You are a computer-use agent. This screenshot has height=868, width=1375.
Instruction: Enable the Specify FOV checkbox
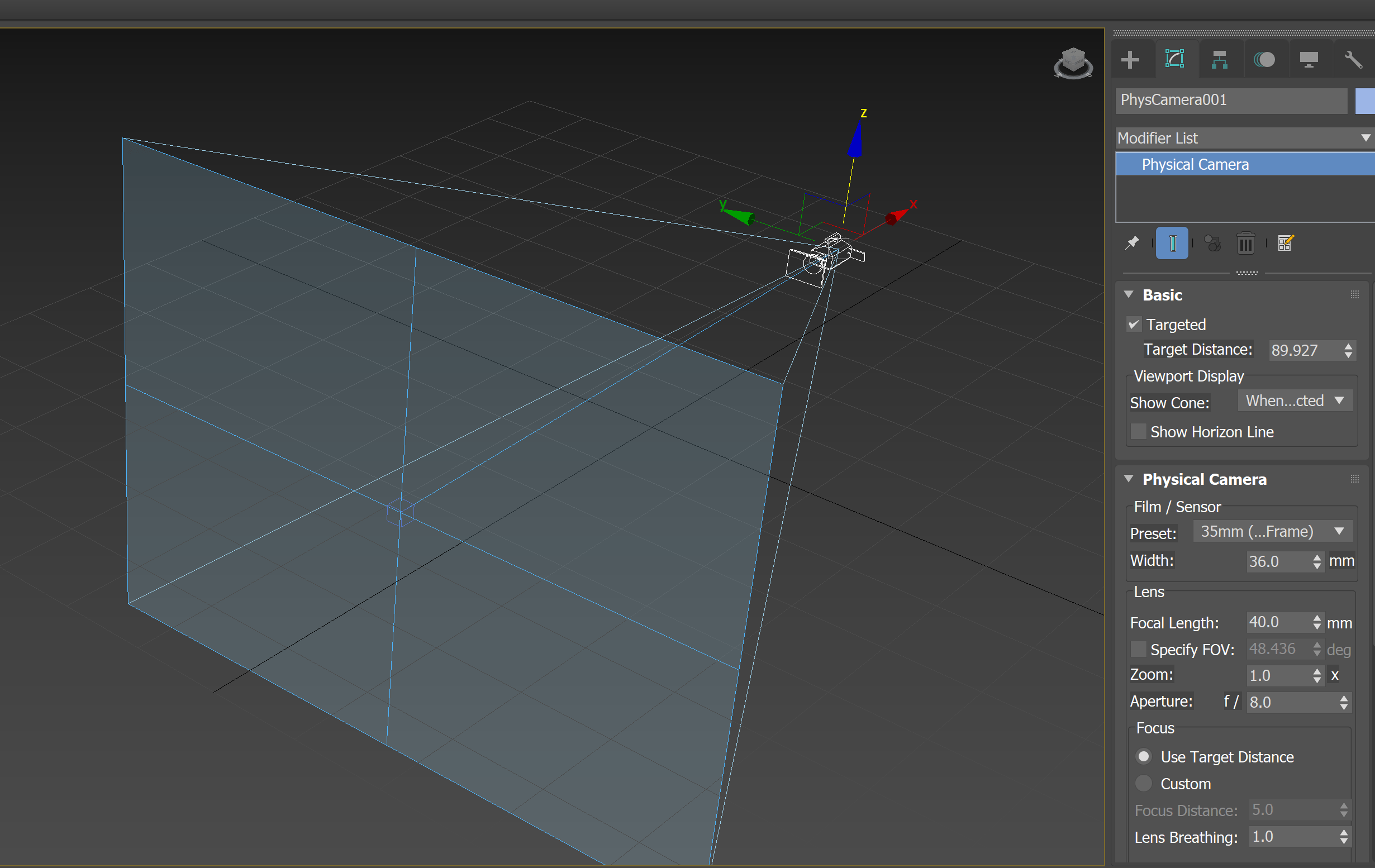(1138, 649)
